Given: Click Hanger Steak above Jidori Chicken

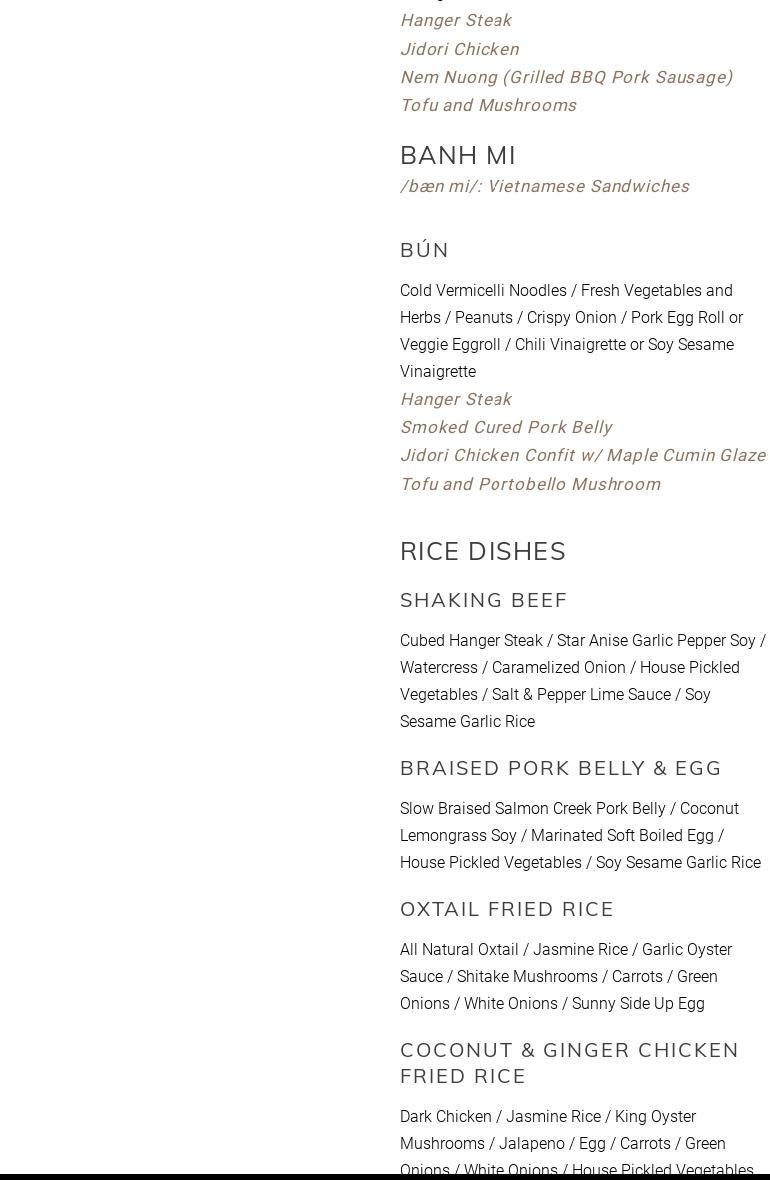Looking at the screenshot, I should click(455, 20).
